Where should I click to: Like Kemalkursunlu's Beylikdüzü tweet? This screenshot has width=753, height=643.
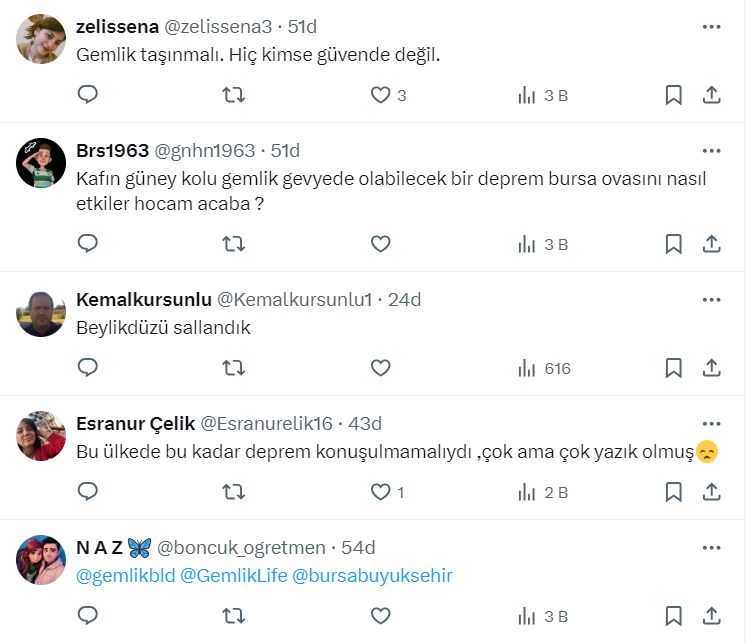[x=380, y=368]
